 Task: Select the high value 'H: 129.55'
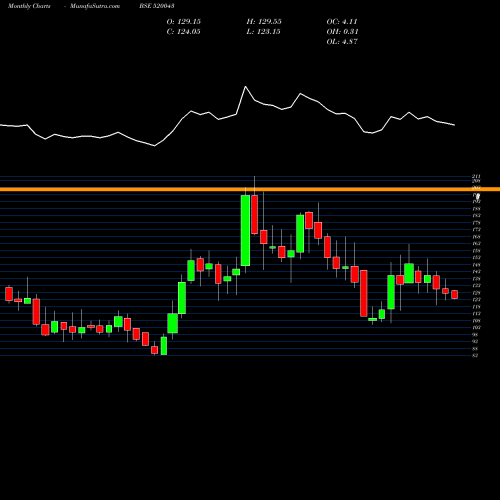[264, 22]
